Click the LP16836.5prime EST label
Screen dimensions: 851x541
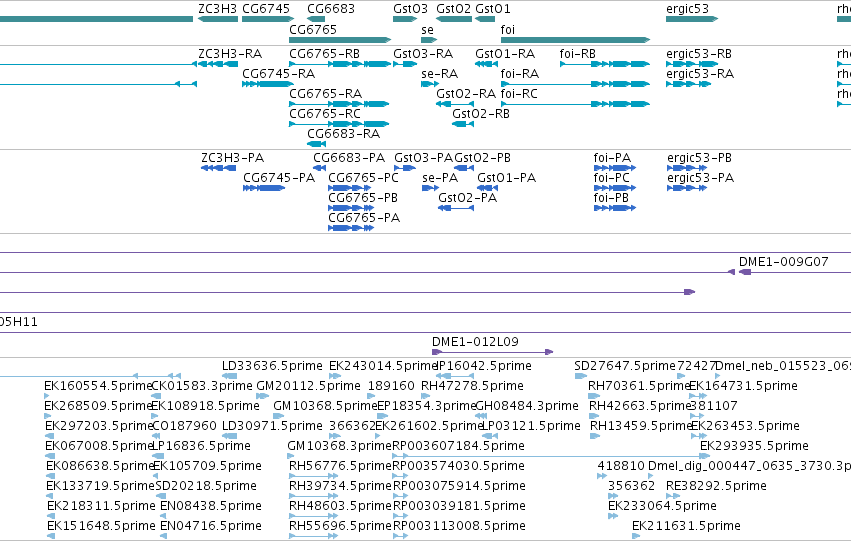201,447
